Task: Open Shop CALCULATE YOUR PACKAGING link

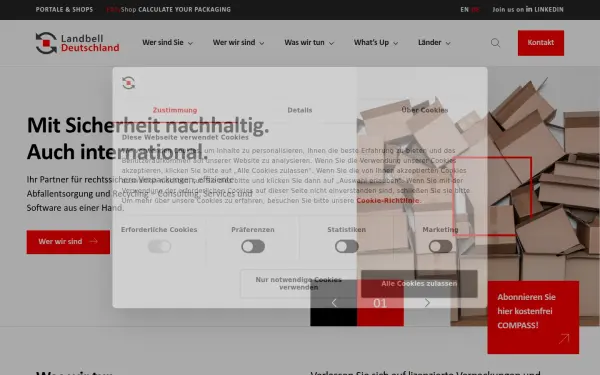Action: pyautogui.click(x=169, y=10)
